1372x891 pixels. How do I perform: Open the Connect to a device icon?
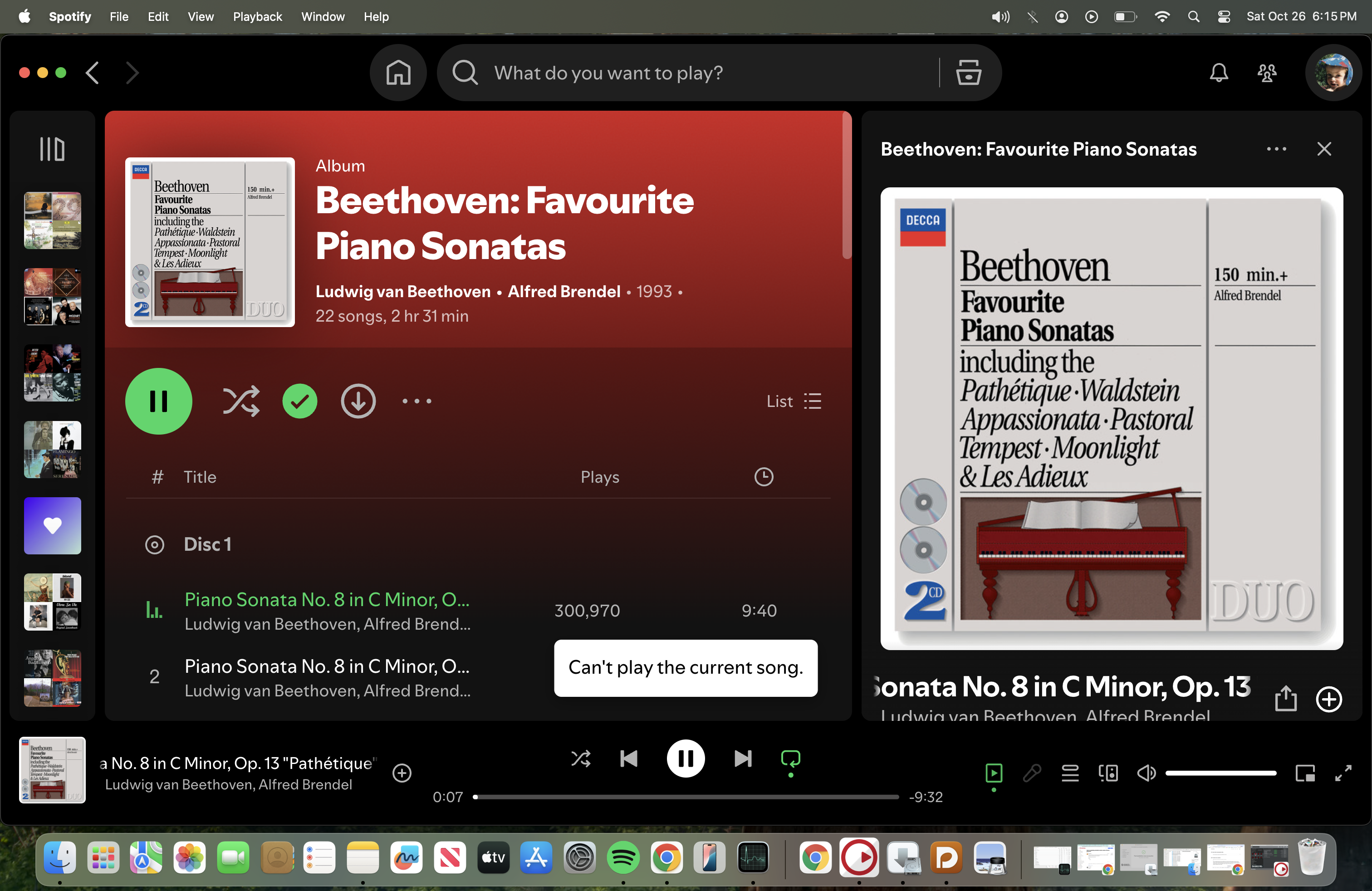tap(1108, 773)
